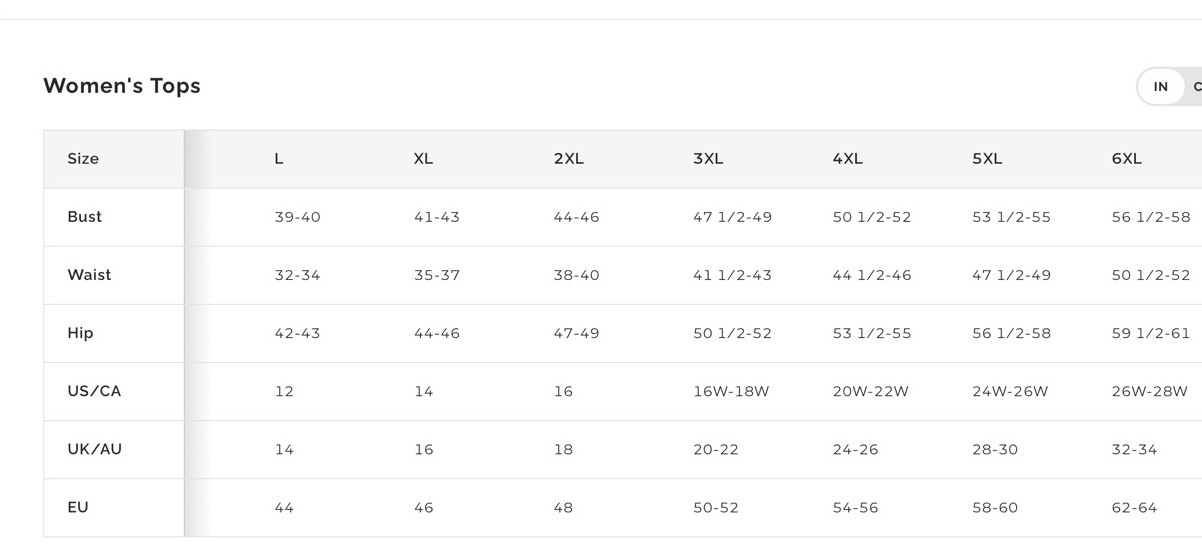Select the 3XL column header
Viewport: 1202px width, 554px height.
(708, 159)
